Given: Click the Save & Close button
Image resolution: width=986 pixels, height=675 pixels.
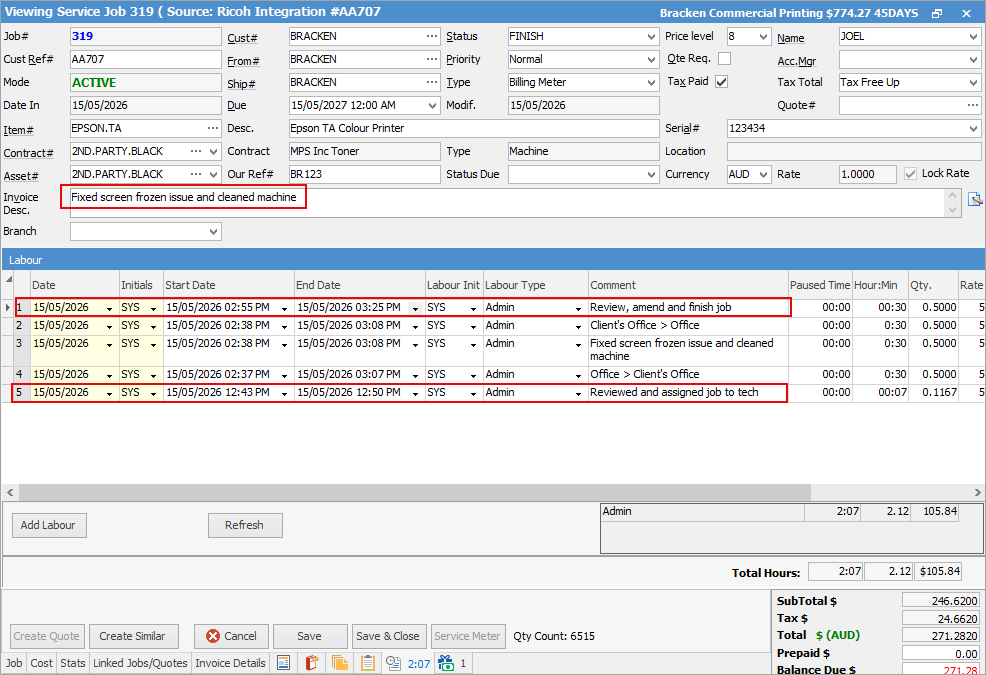Looking at the screenshot, I should coord(387,636).
